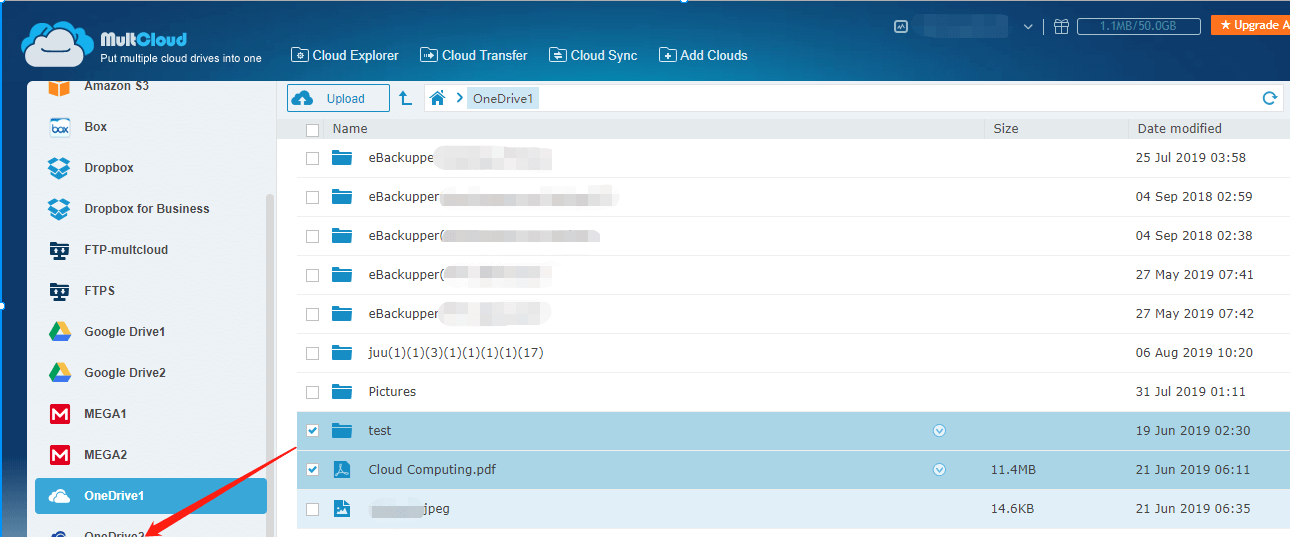The image size is (1290, 537).
Task: Click the 11.4MB size cell
Action: coord(1013,470)
